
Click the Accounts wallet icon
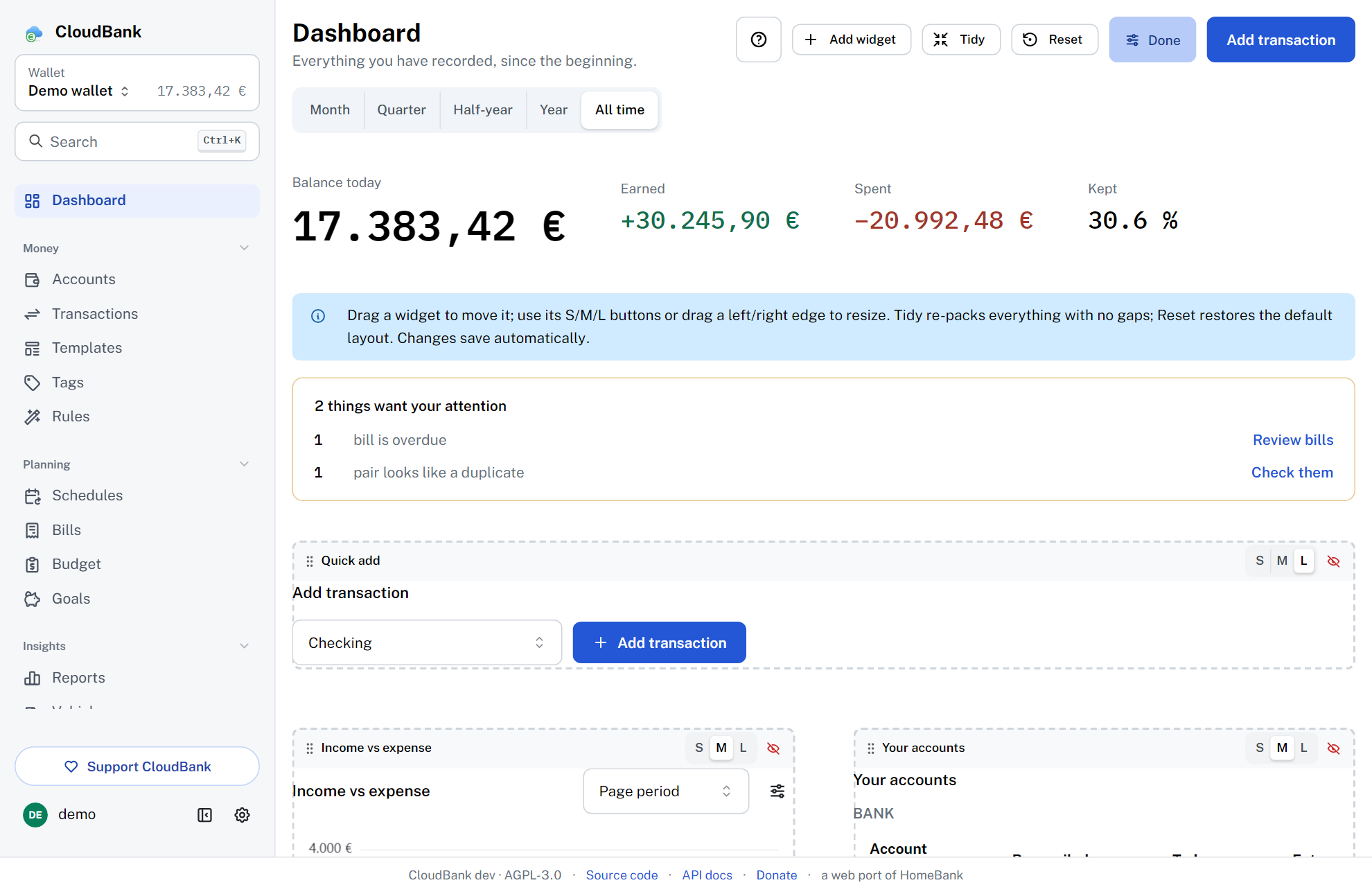coord(32,280)
